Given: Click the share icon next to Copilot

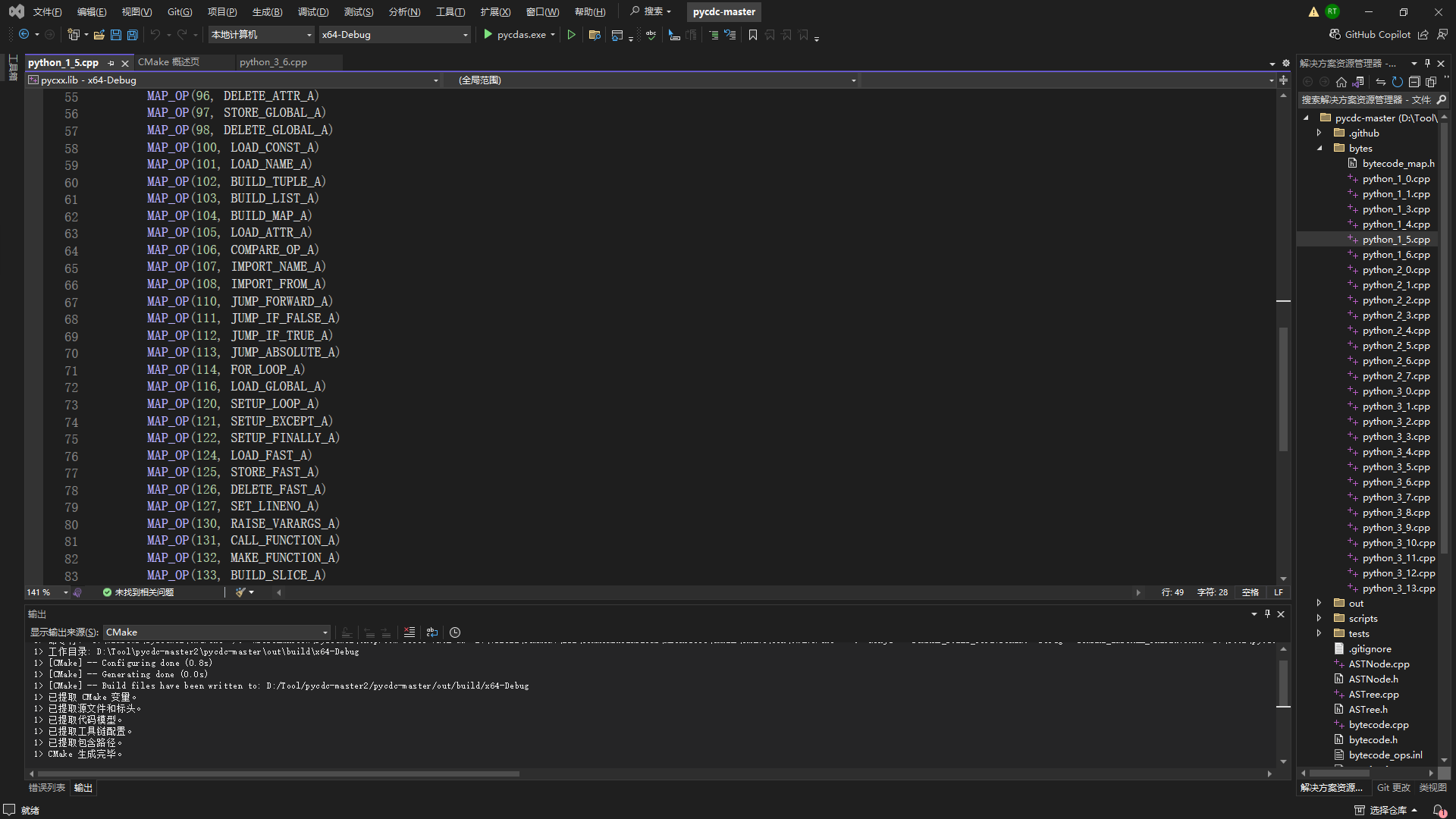Looking at the screenshot, I should point(1423,35).
